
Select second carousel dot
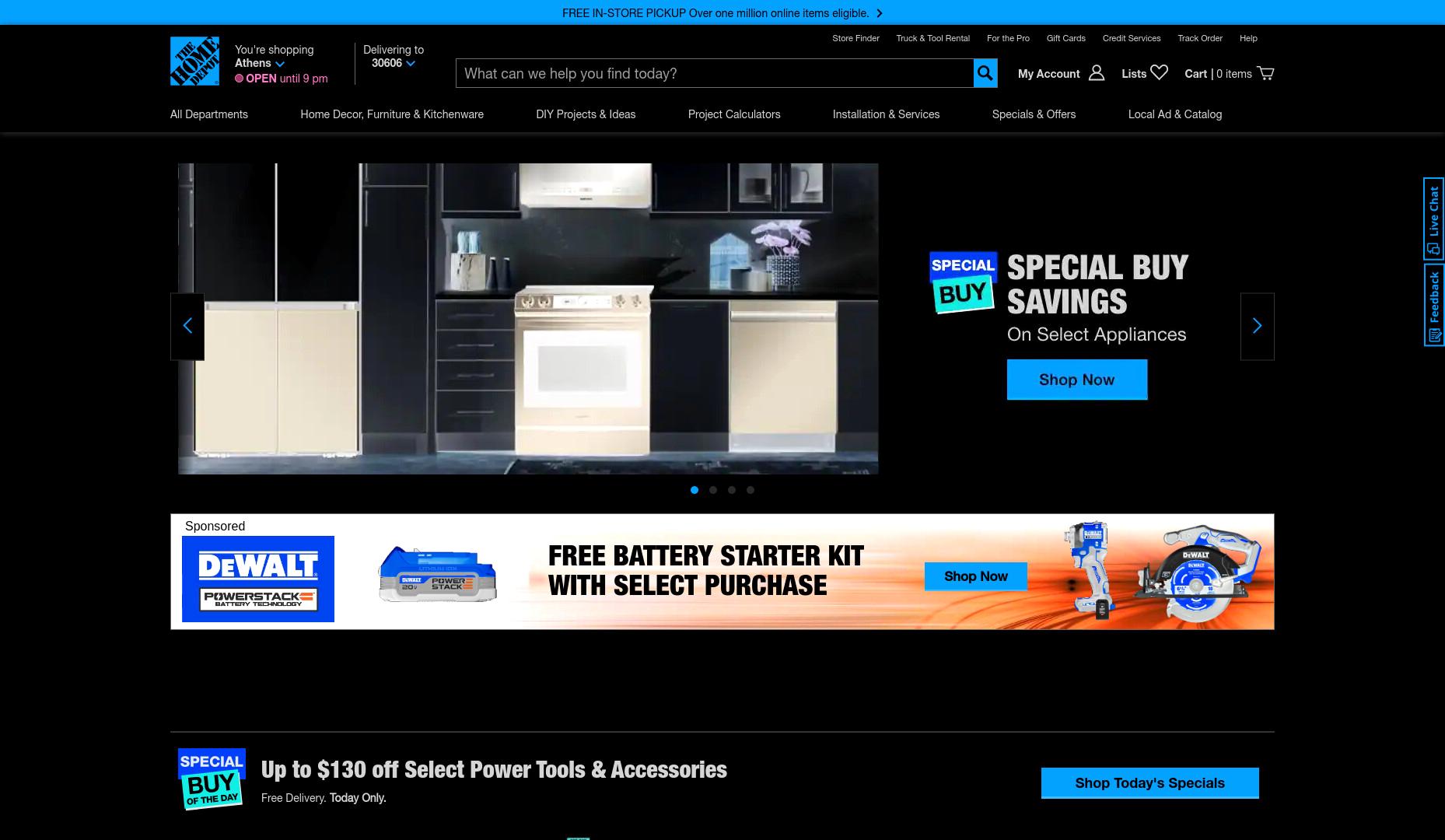713,490
